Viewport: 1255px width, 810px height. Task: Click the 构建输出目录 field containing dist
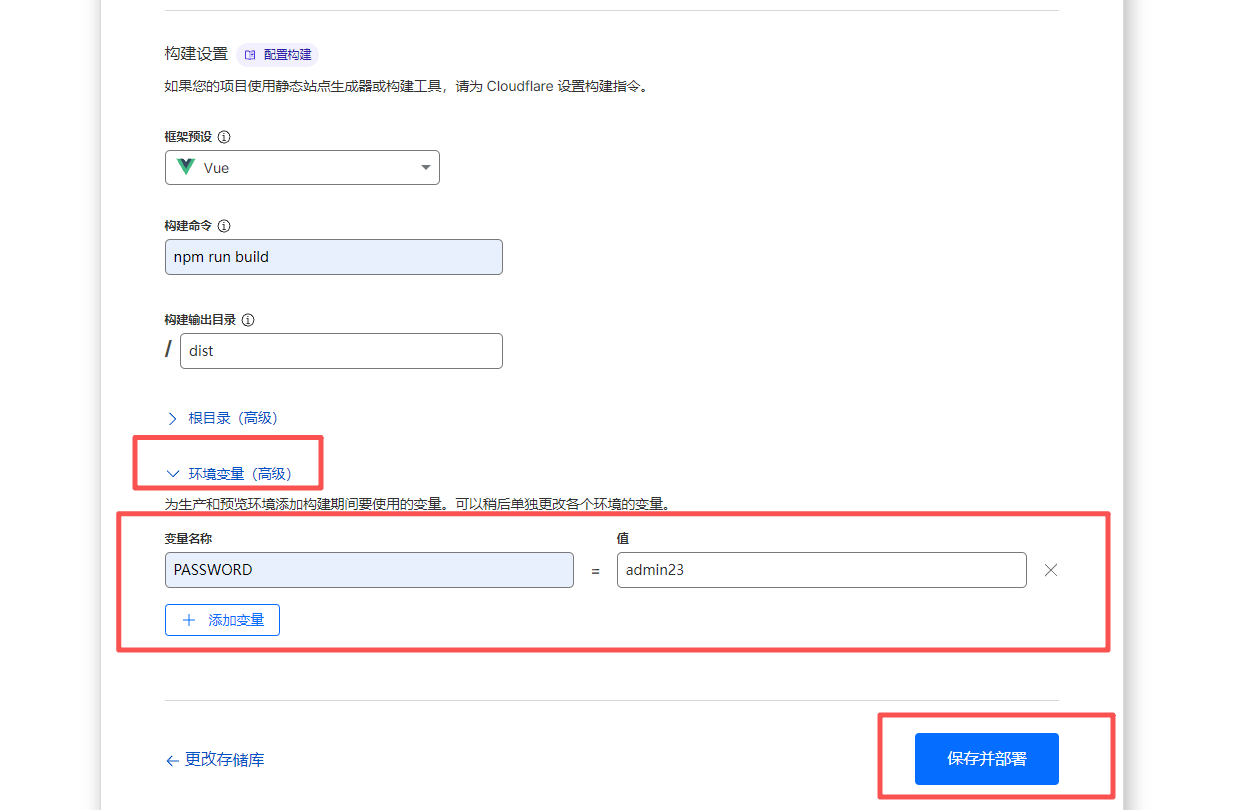pyautogui.click(x=340, y=351)
